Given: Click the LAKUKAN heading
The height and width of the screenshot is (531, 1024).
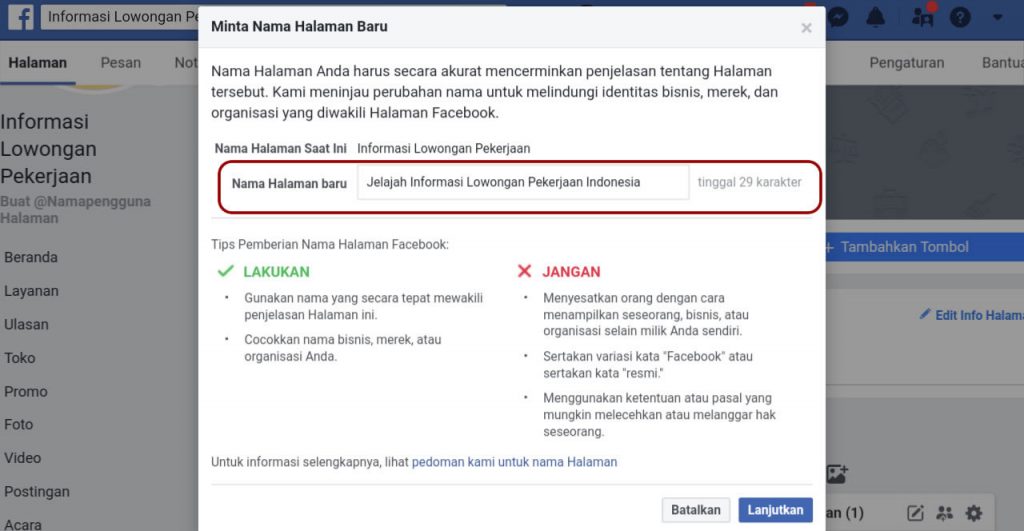Looking at the screenshot, I should coord(276,272).
